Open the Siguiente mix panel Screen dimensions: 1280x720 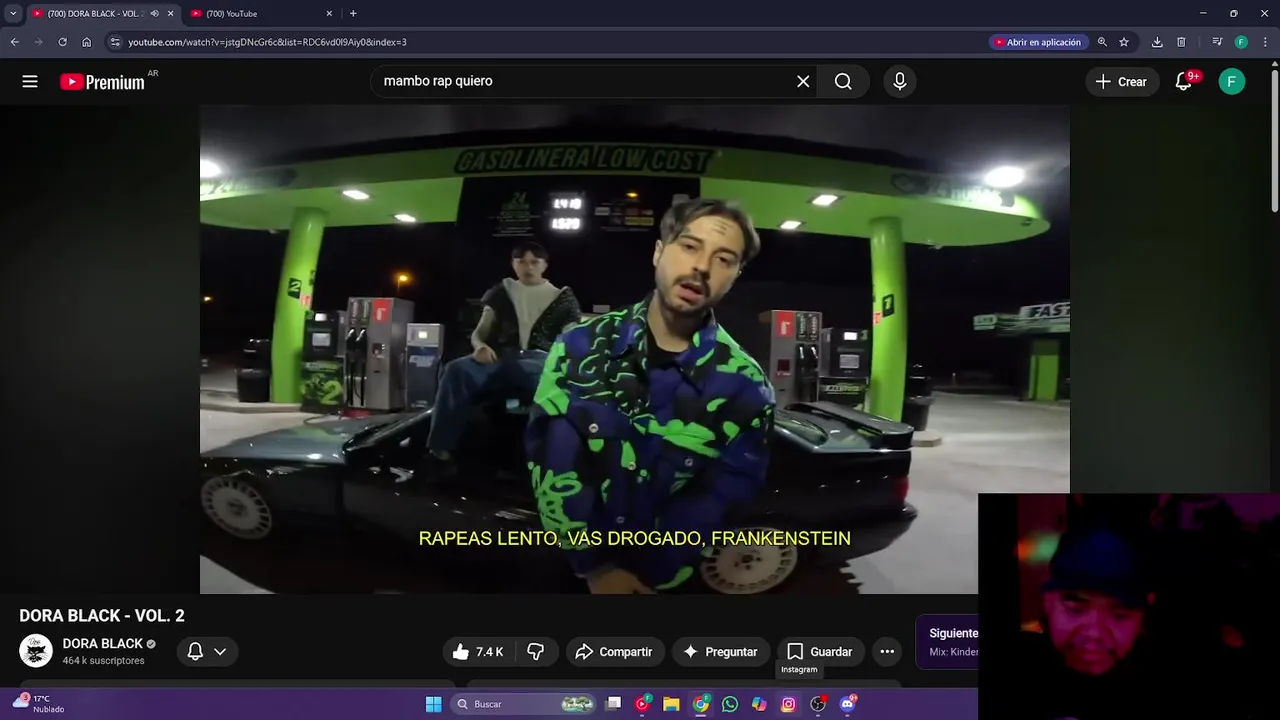pos(947,642)
